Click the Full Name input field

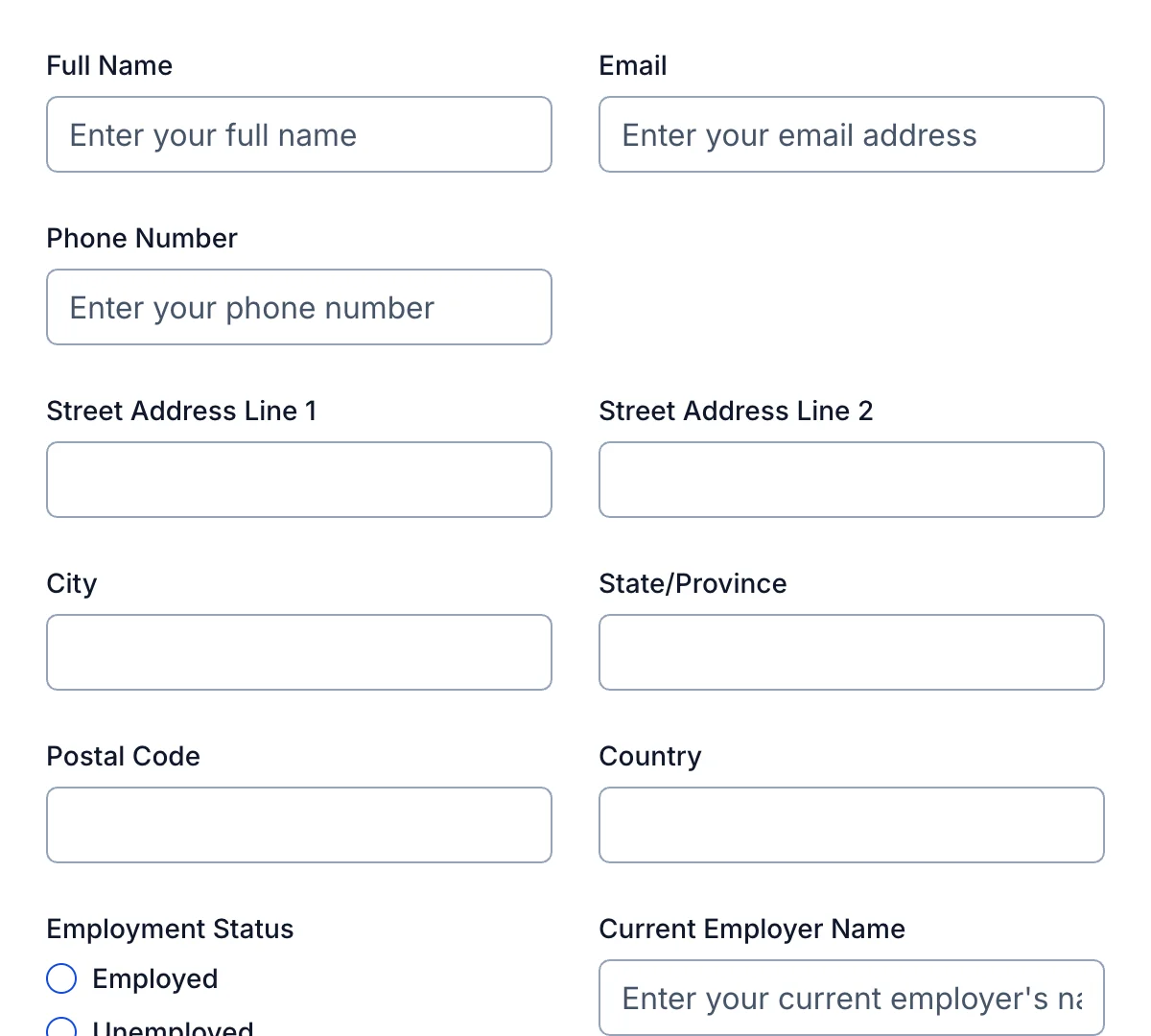click(299, 134)
